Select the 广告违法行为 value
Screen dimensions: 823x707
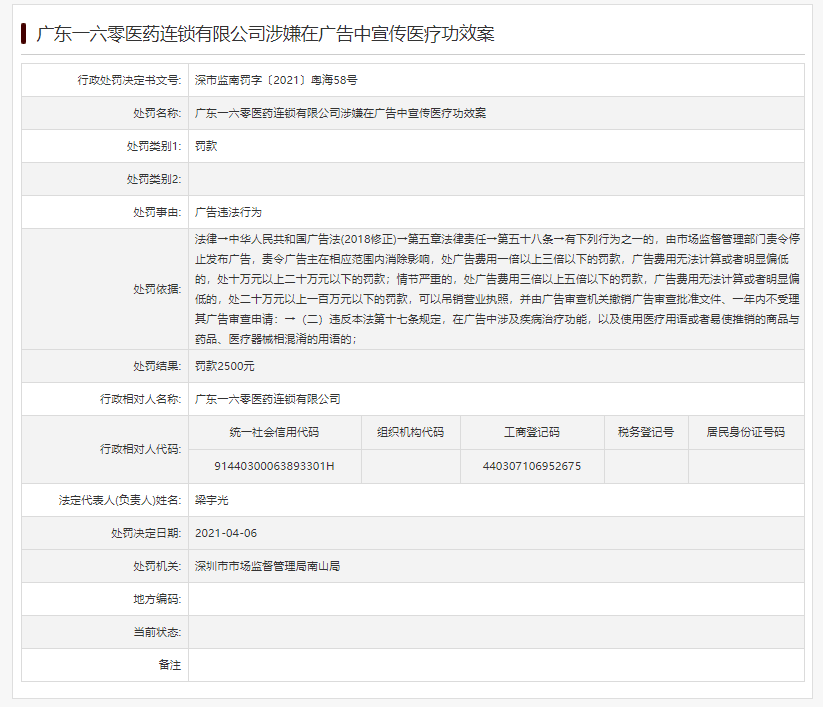[x=228, y=213]
